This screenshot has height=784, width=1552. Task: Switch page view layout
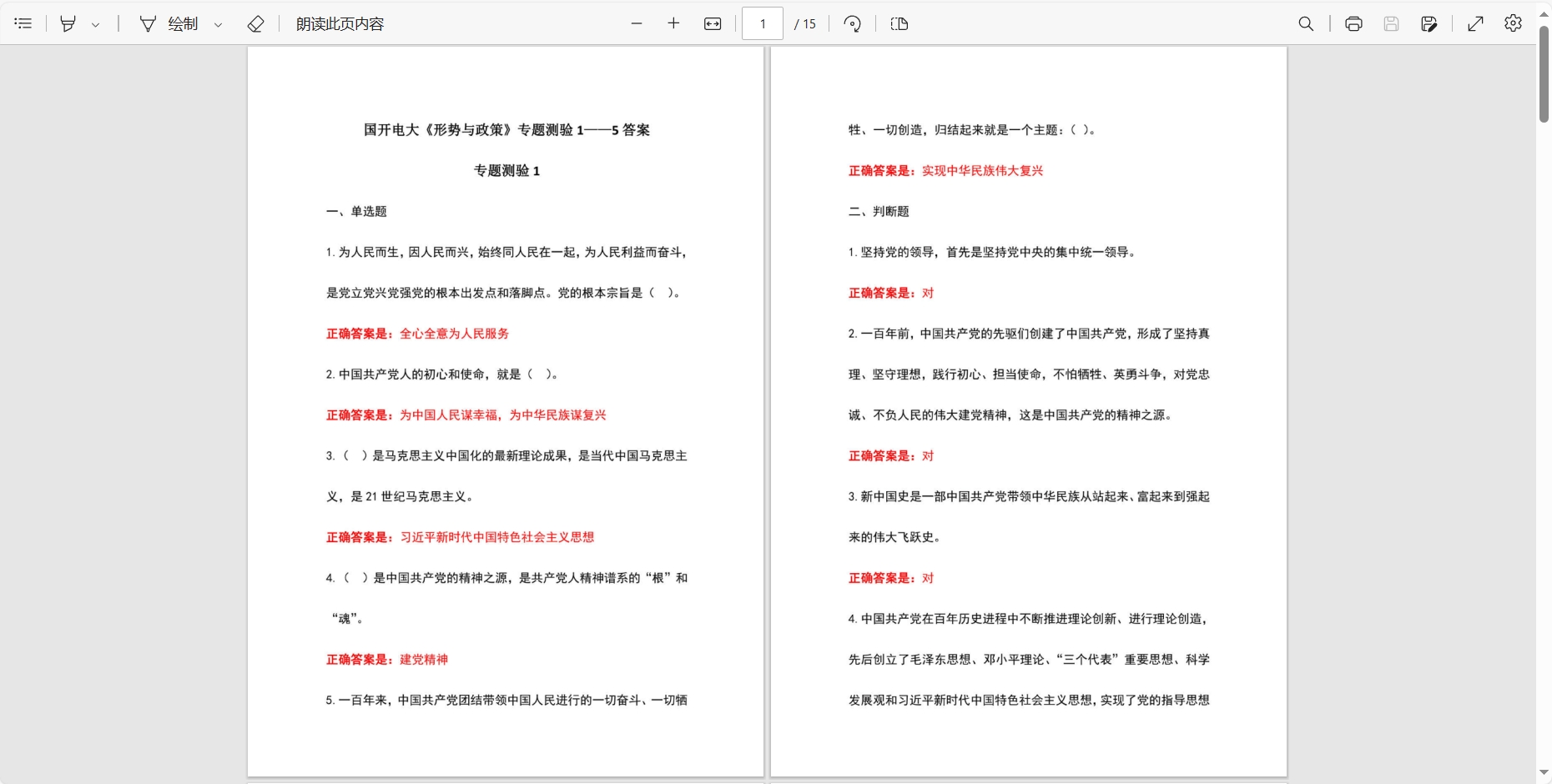click(x=899, y=23)
